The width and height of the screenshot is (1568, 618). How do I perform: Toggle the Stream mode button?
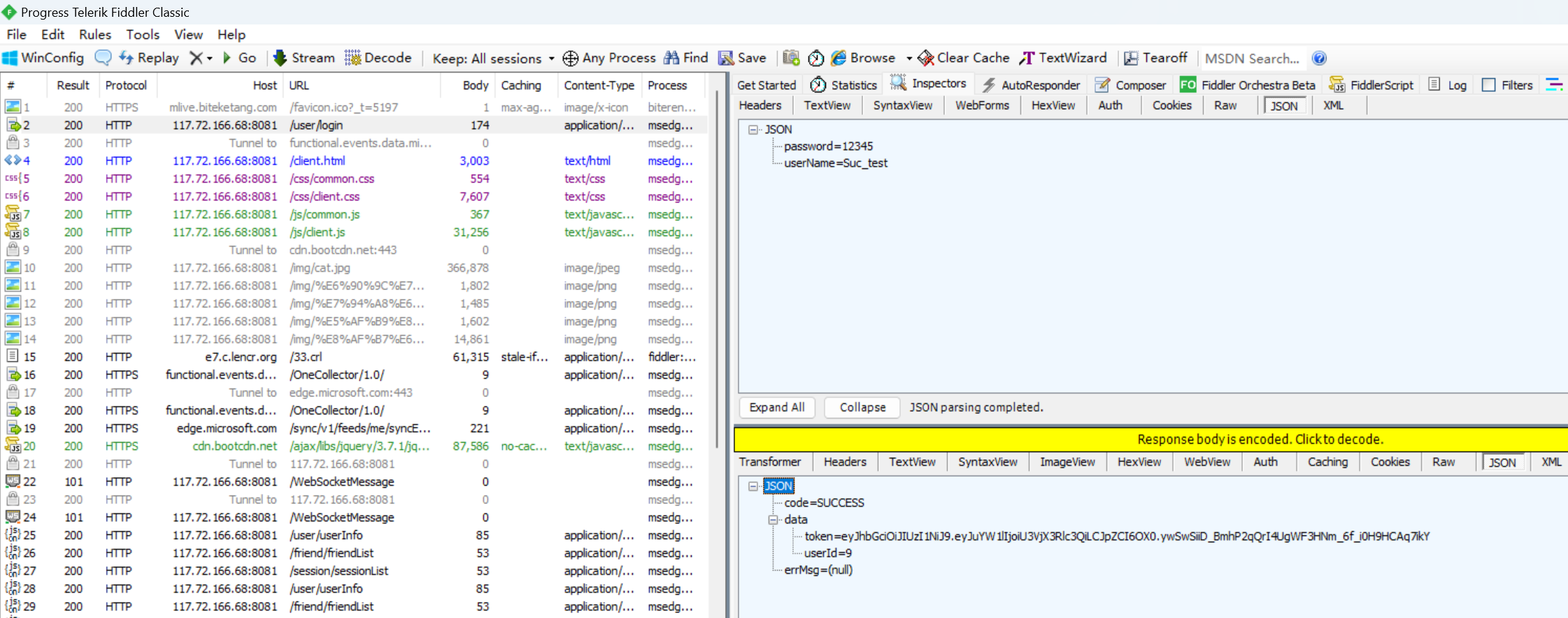pyautogui.click(x=304, y=58)
